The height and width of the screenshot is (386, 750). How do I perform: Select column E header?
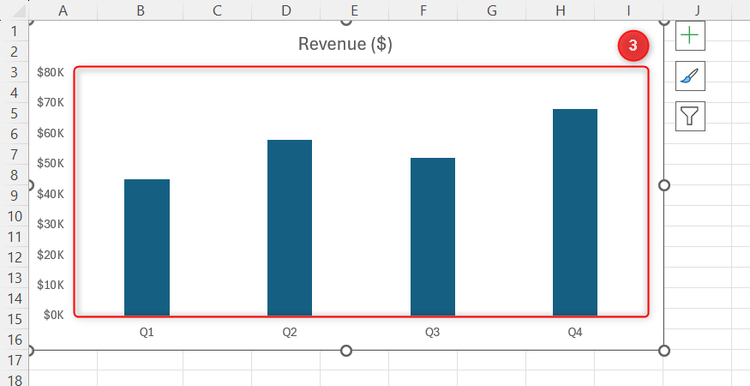(354, 10)
